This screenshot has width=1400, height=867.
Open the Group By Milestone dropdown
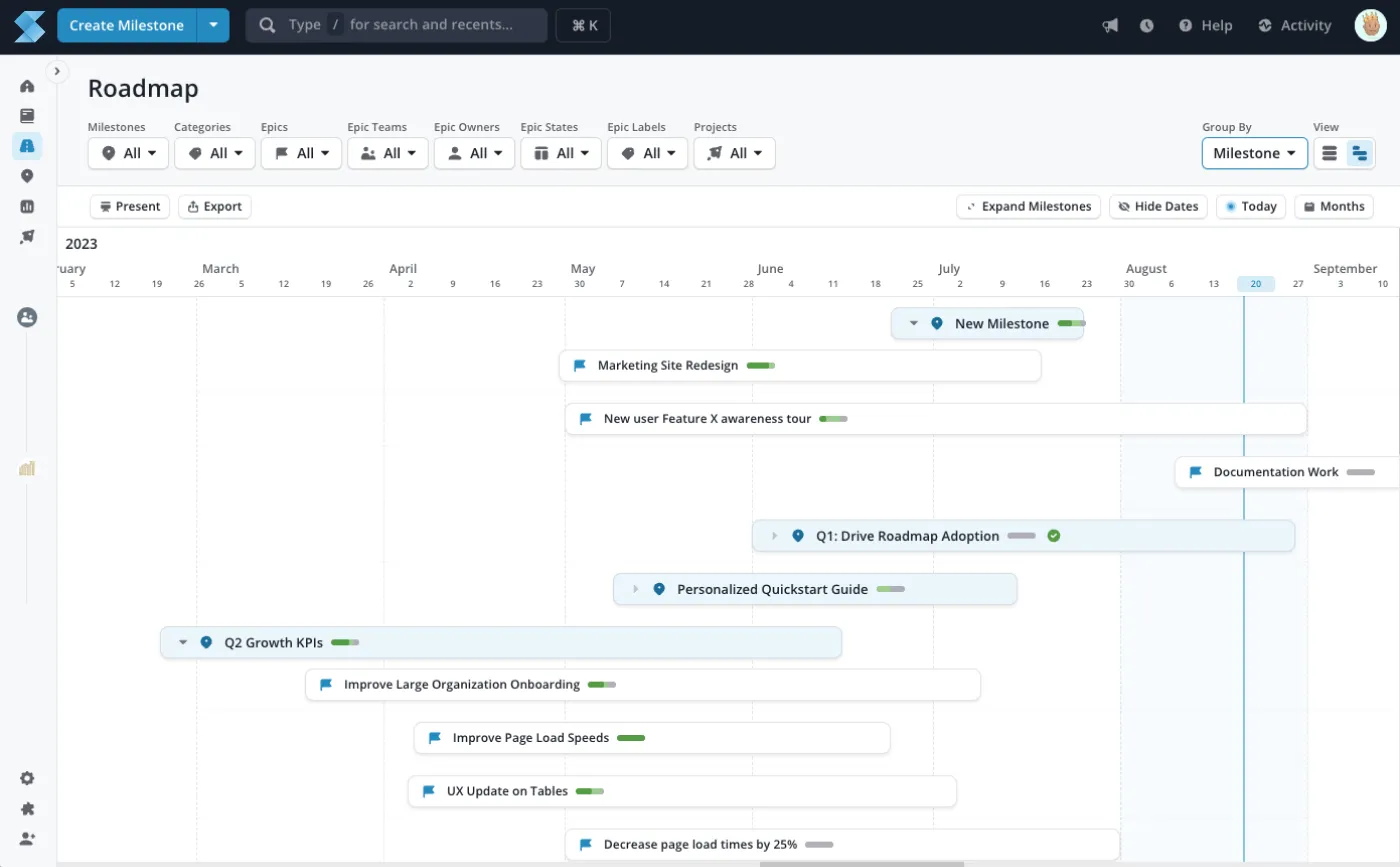click(1254, 153)
